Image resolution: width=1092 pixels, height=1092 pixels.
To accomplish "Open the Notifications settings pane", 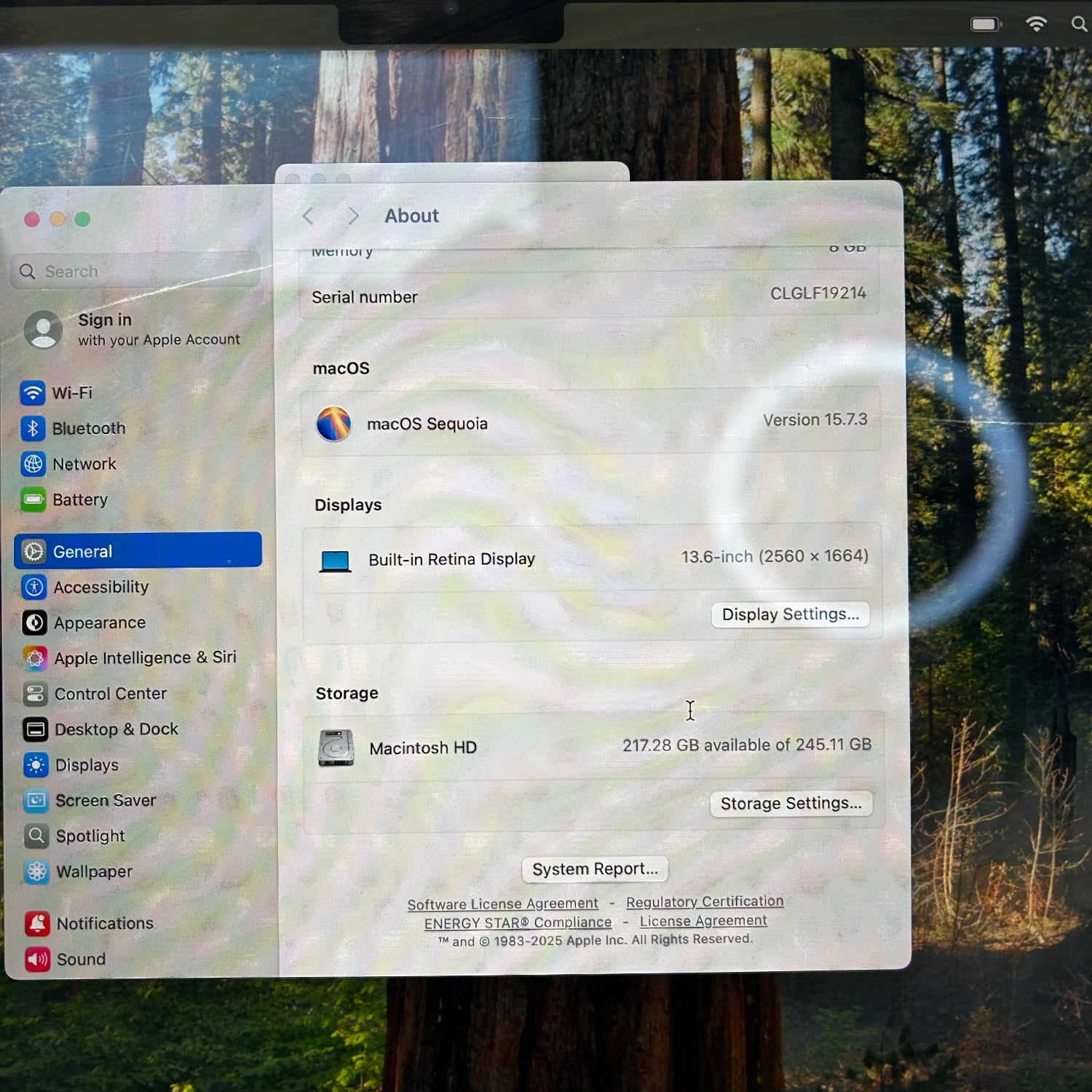I will (x=104, y=924).
